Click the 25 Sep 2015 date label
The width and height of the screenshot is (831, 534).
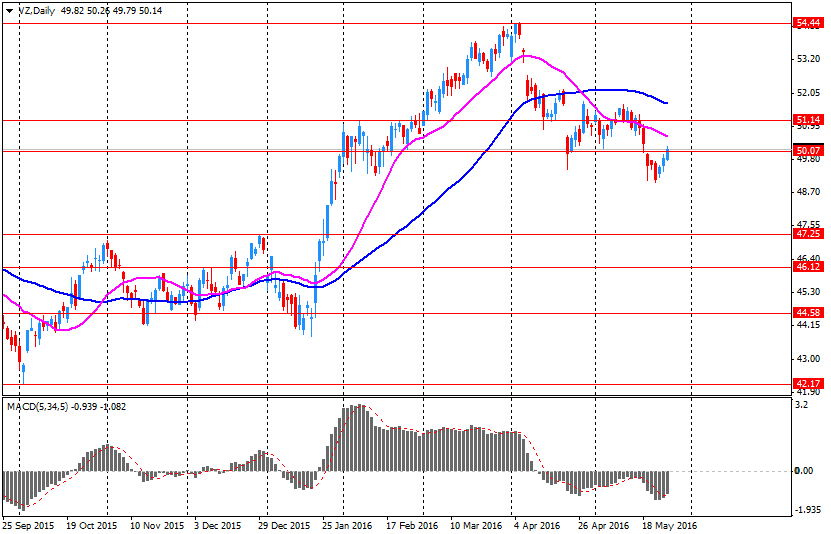pos(28,526)
